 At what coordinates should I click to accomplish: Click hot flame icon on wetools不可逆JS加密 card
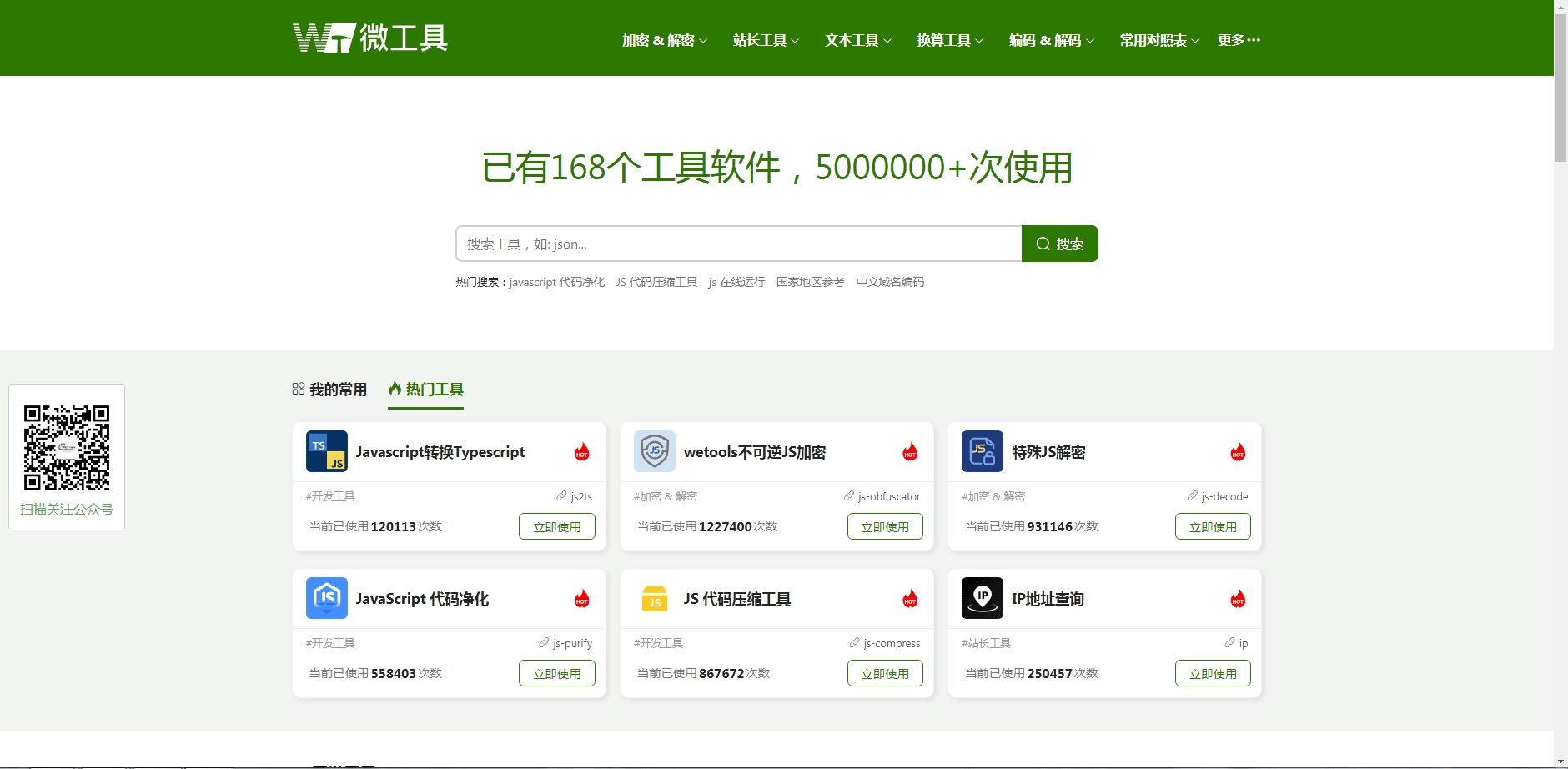910,451
